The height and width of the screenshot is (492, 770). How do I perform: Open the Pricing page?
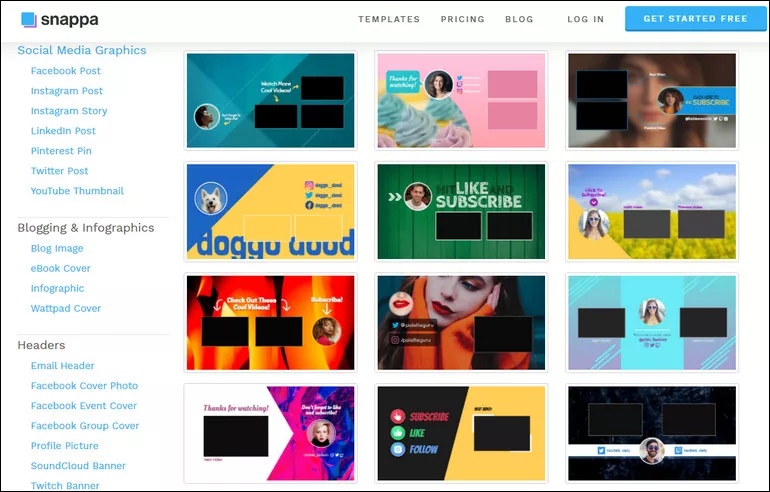[x=463, y=19]
